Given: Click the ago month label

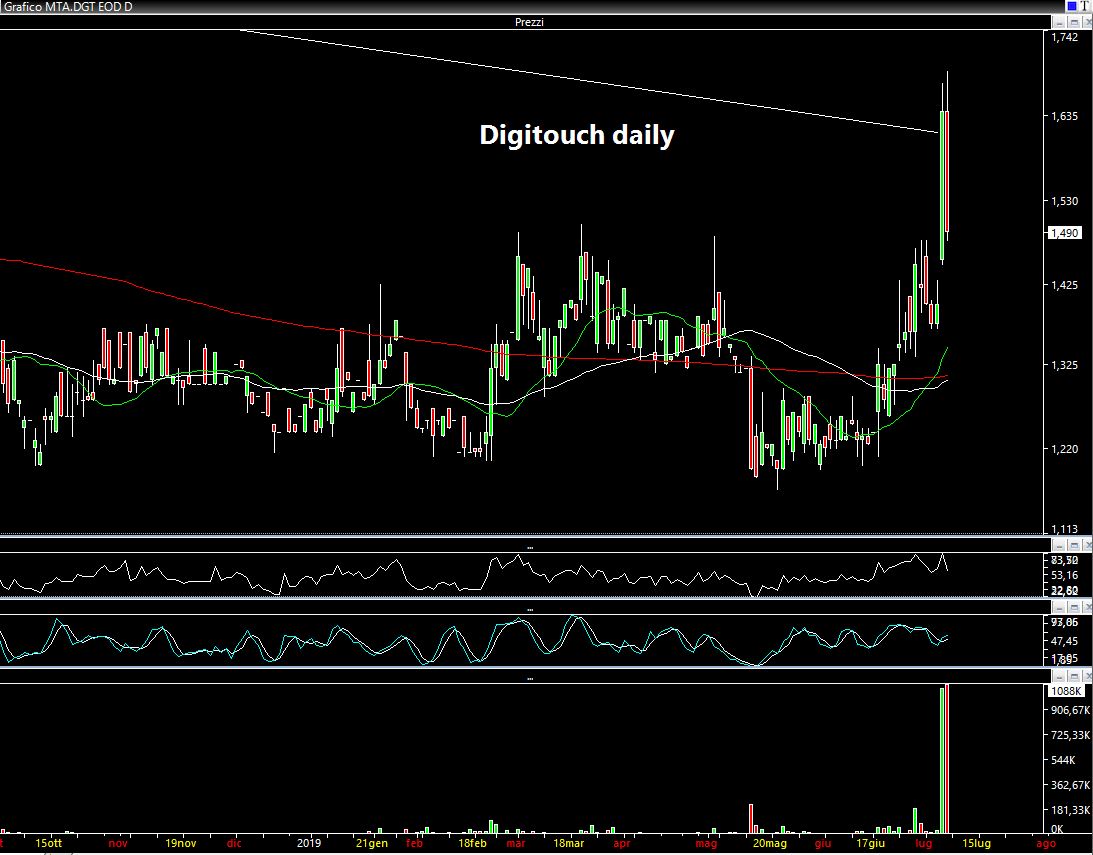Looking at the screenshot, I should (1046, 843).
